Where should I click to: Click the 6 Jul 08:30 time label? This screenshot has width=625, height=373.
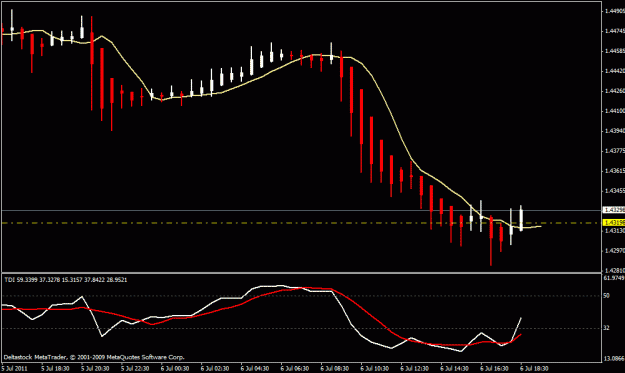pos(334,369)
